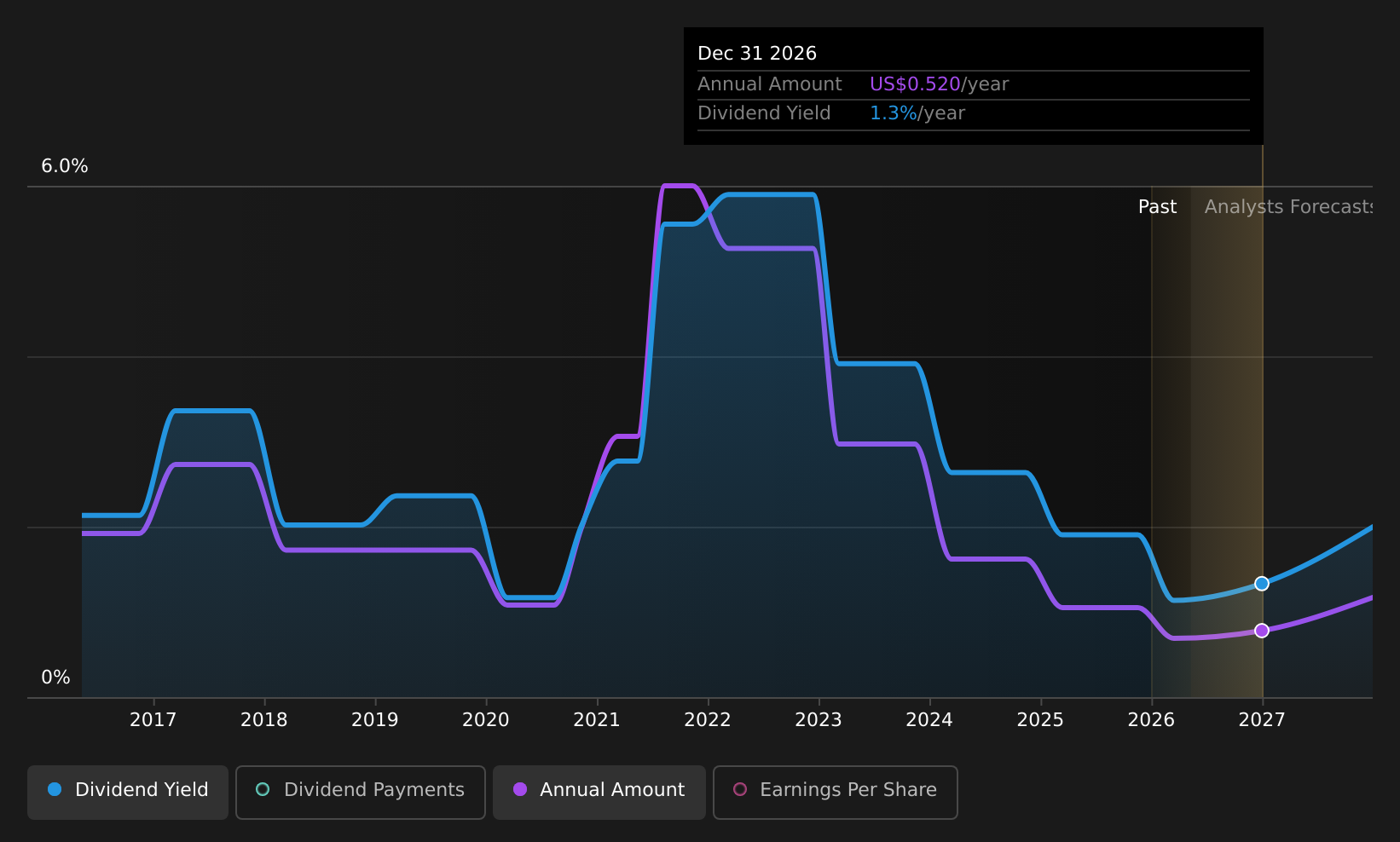
Task: Toggle the Dividend Yield series
Action: click(x=128, y=792)
